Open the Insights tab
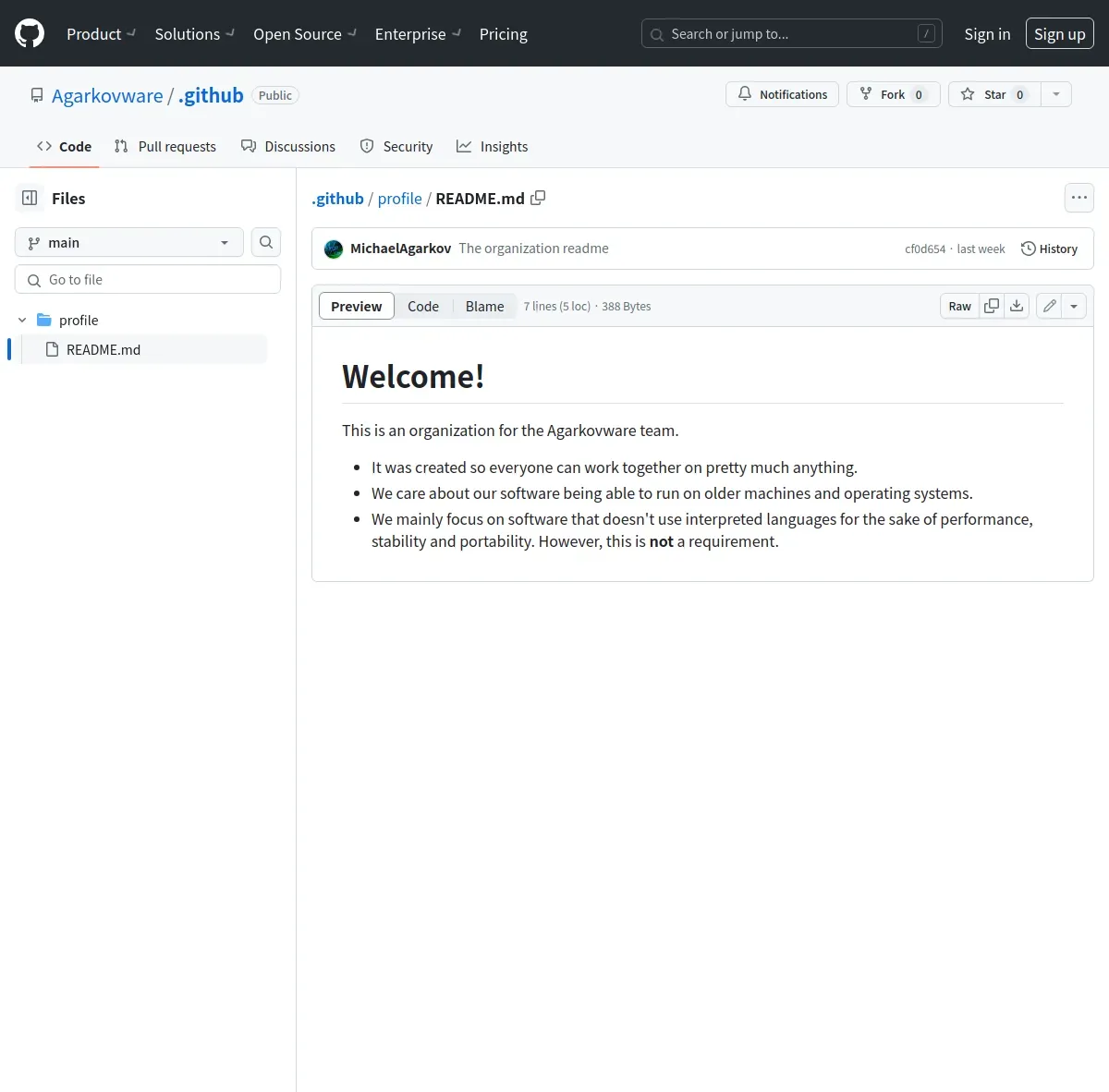 click(492, 146)
